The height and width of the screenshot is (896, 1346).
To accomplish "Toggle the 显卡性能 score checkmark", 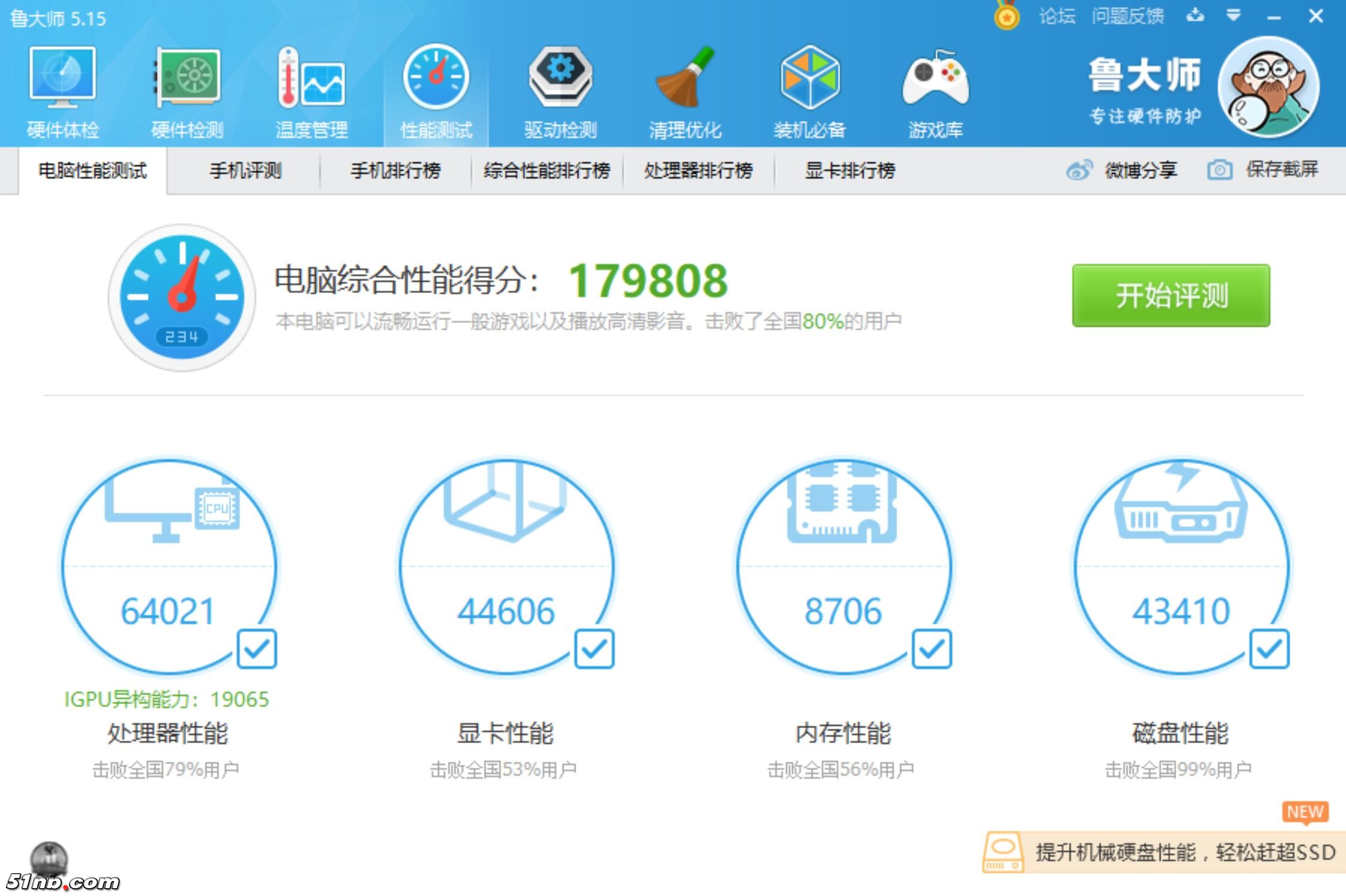I will [x=595, y=649].
